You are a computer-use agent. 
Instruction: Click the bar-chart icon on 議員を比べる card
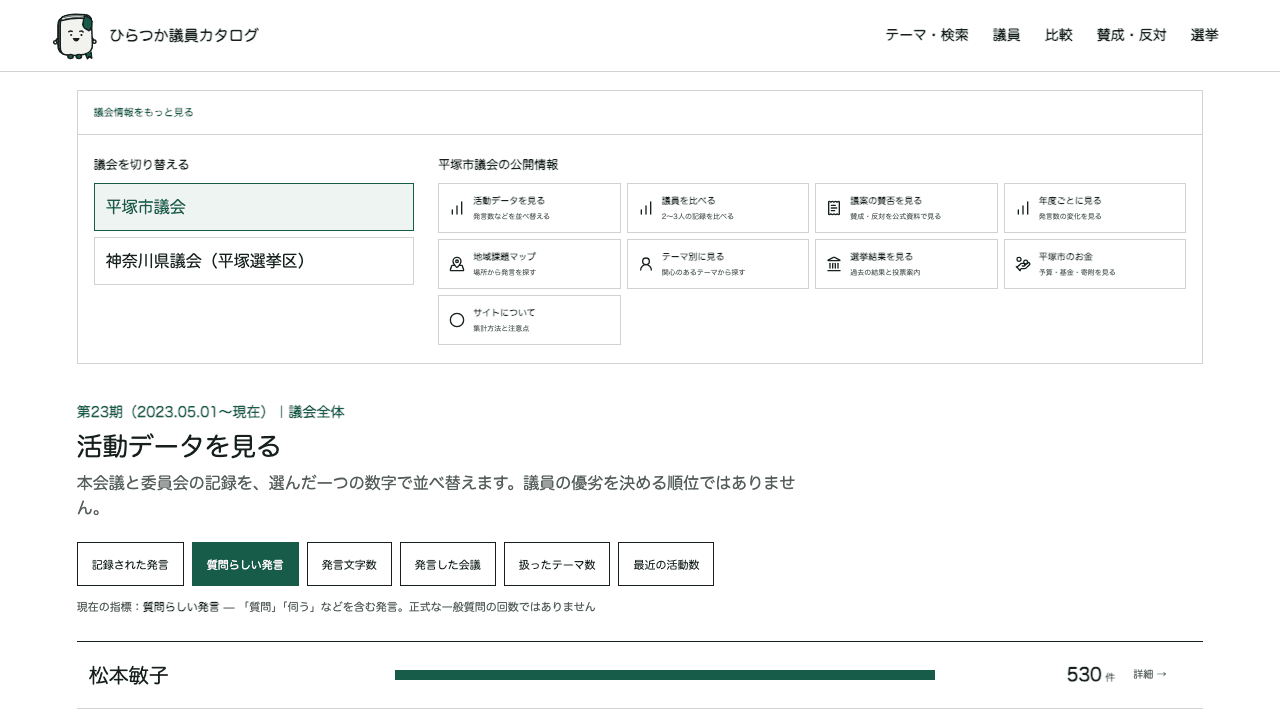tap(646, 208)
